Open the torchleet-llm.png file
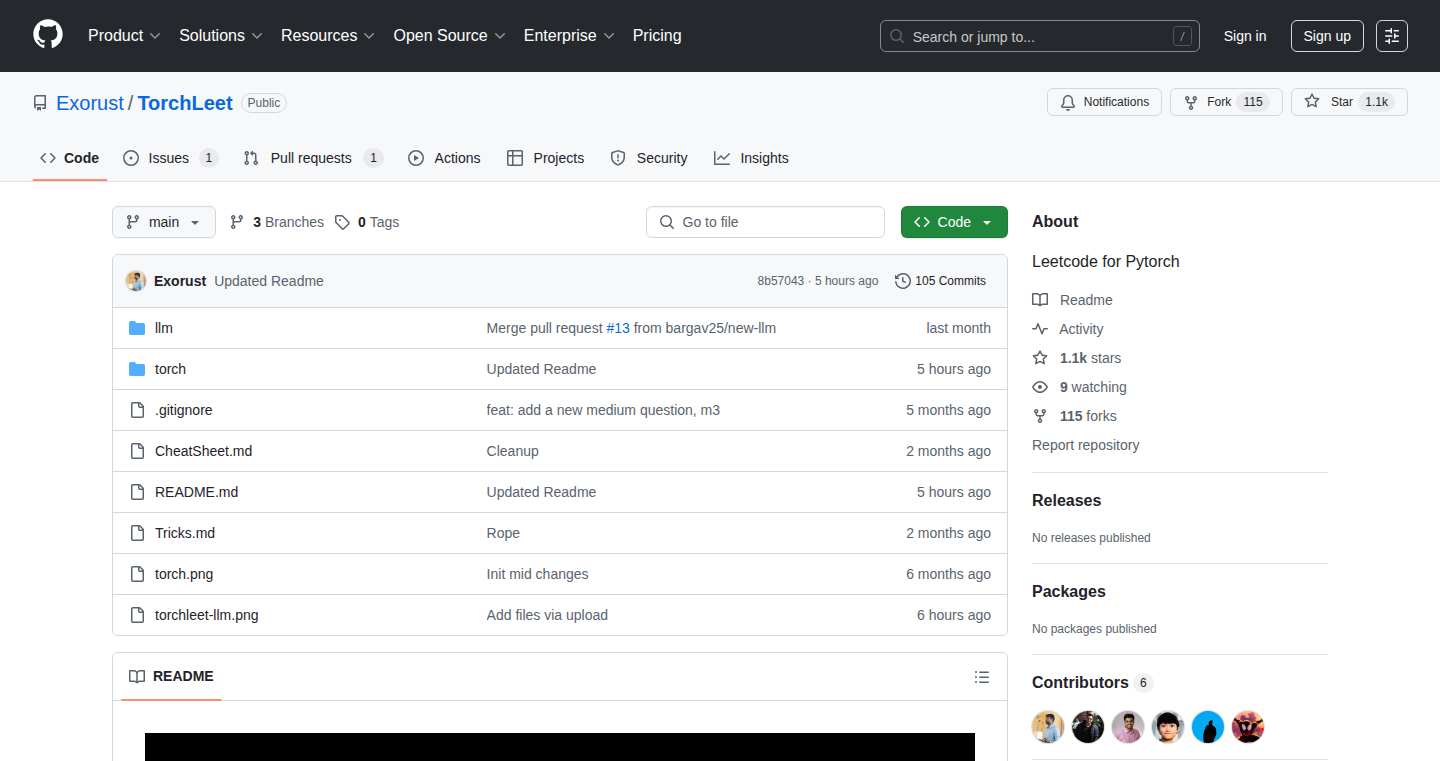Image resolution: width=1440 pixels, height=761 pixels. (x=207, y=615)
